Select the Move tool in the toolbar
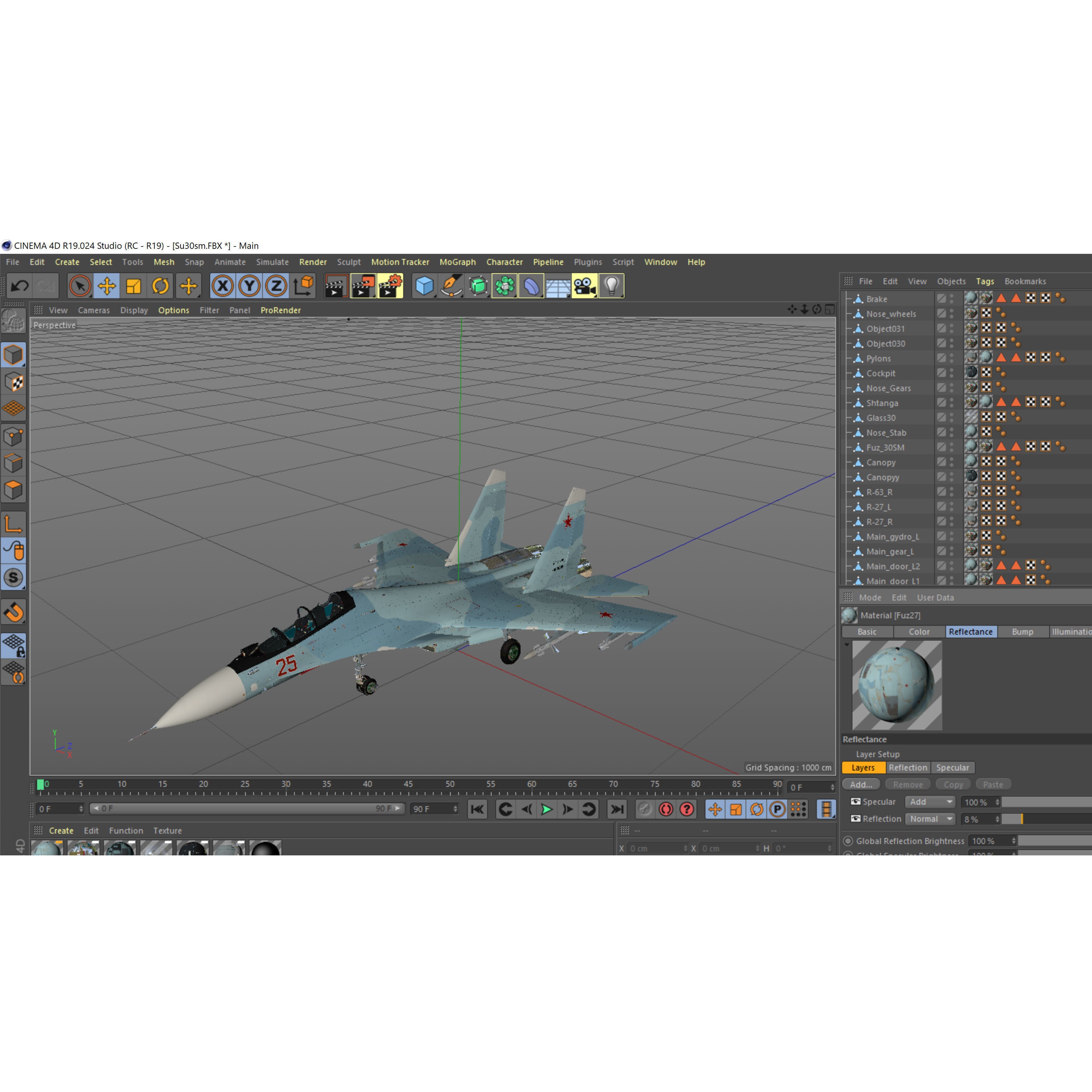Viewport: 1092px width, 1092px height. (107, 286)
